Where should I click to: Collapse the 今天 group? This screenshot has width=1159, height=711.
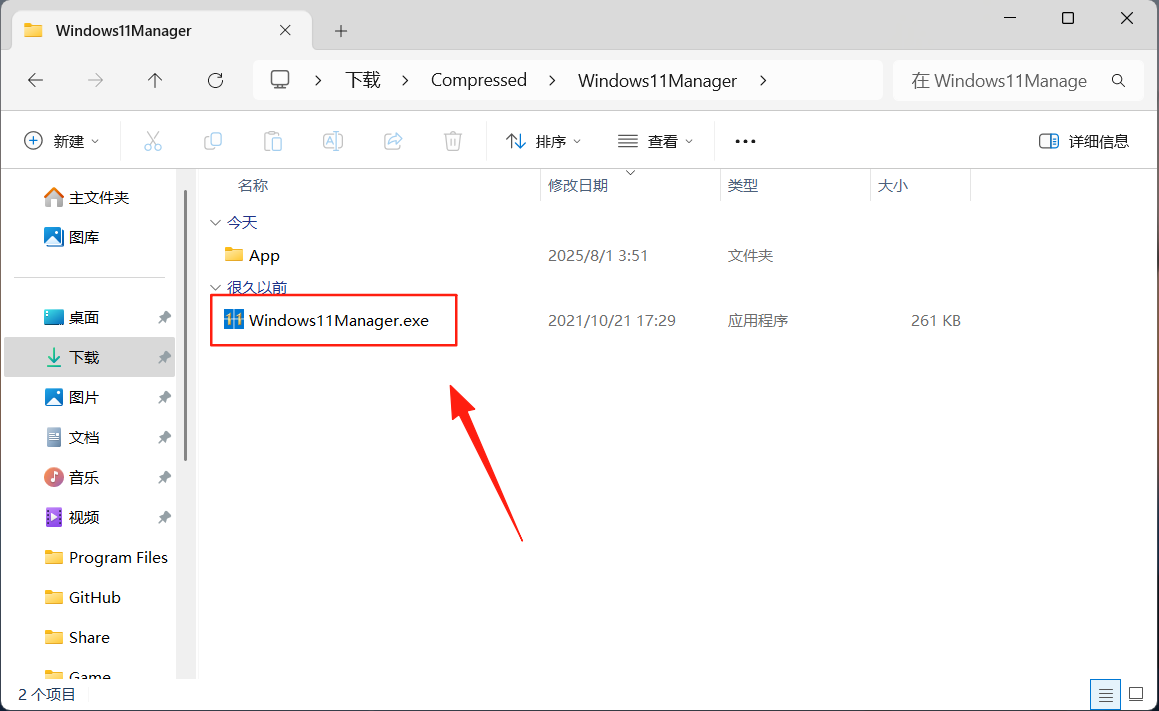[x=215, y=222]
